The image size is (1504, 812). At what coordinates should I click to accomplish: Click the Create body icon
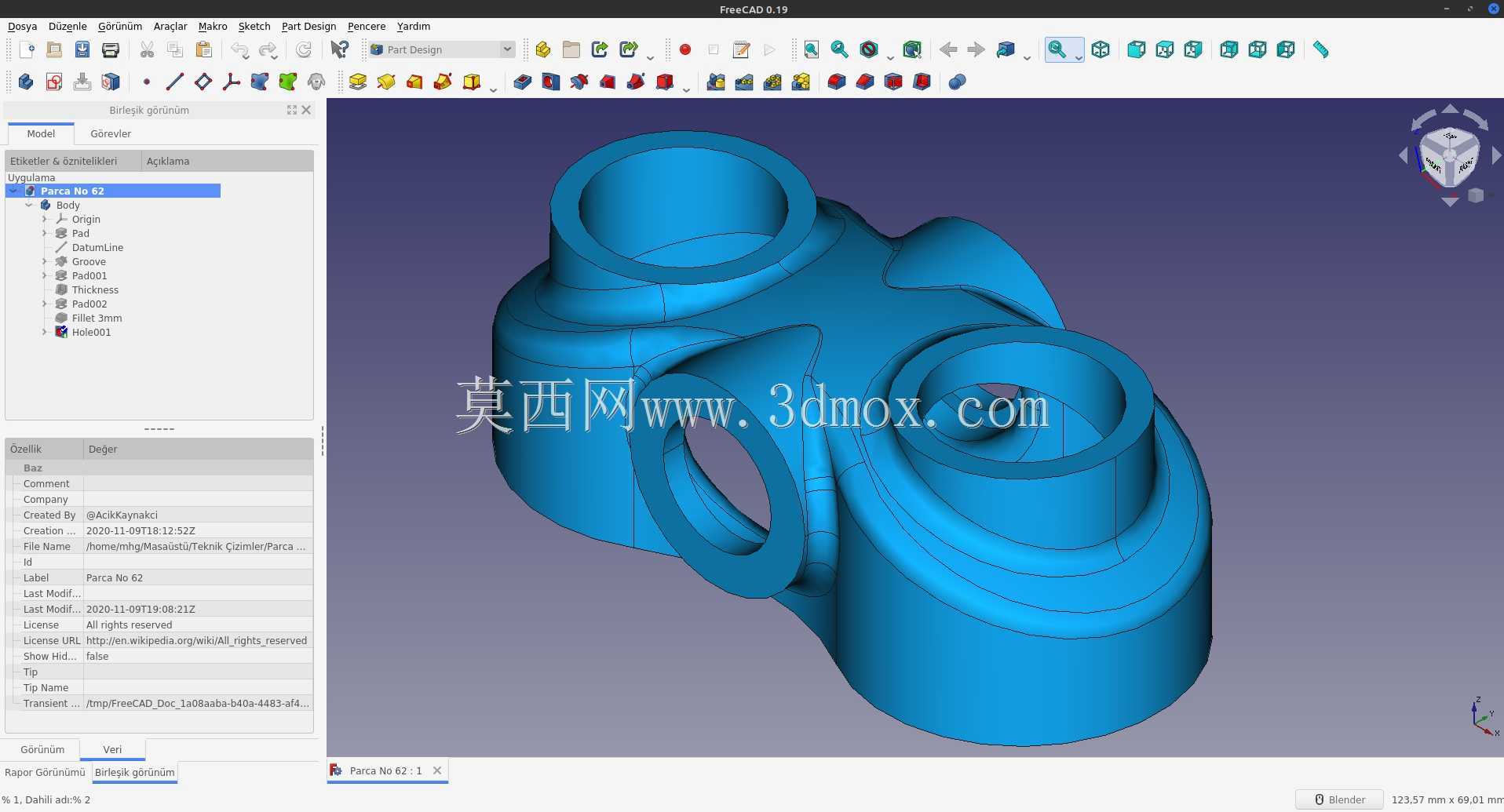[x=26, y=82]
